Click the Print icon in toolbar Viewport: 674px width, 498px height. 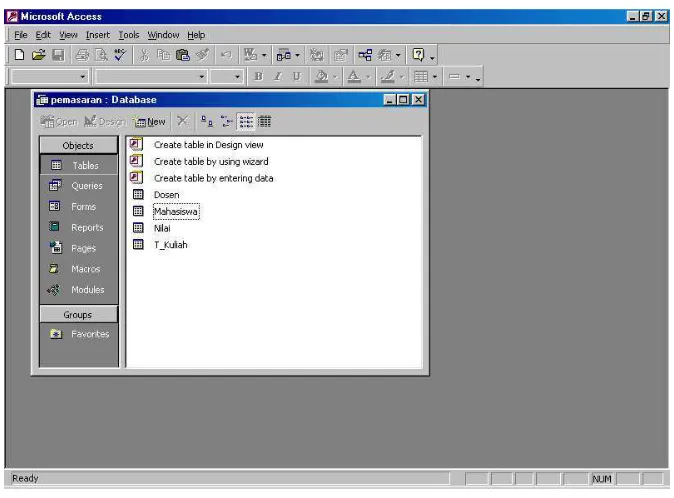click(x=82, y=55)
